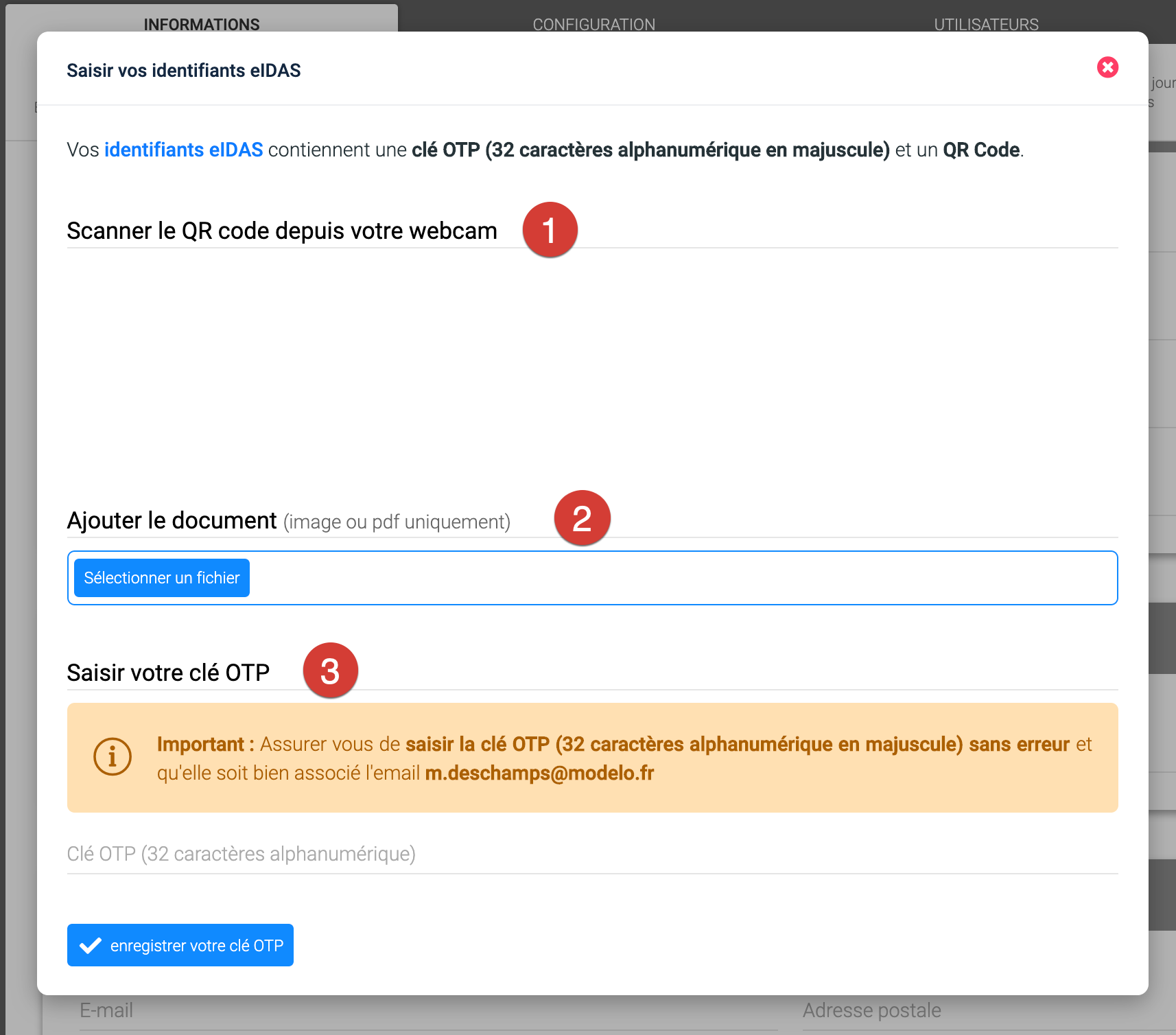Open the CONFIGURATION tab

[593, 24]
